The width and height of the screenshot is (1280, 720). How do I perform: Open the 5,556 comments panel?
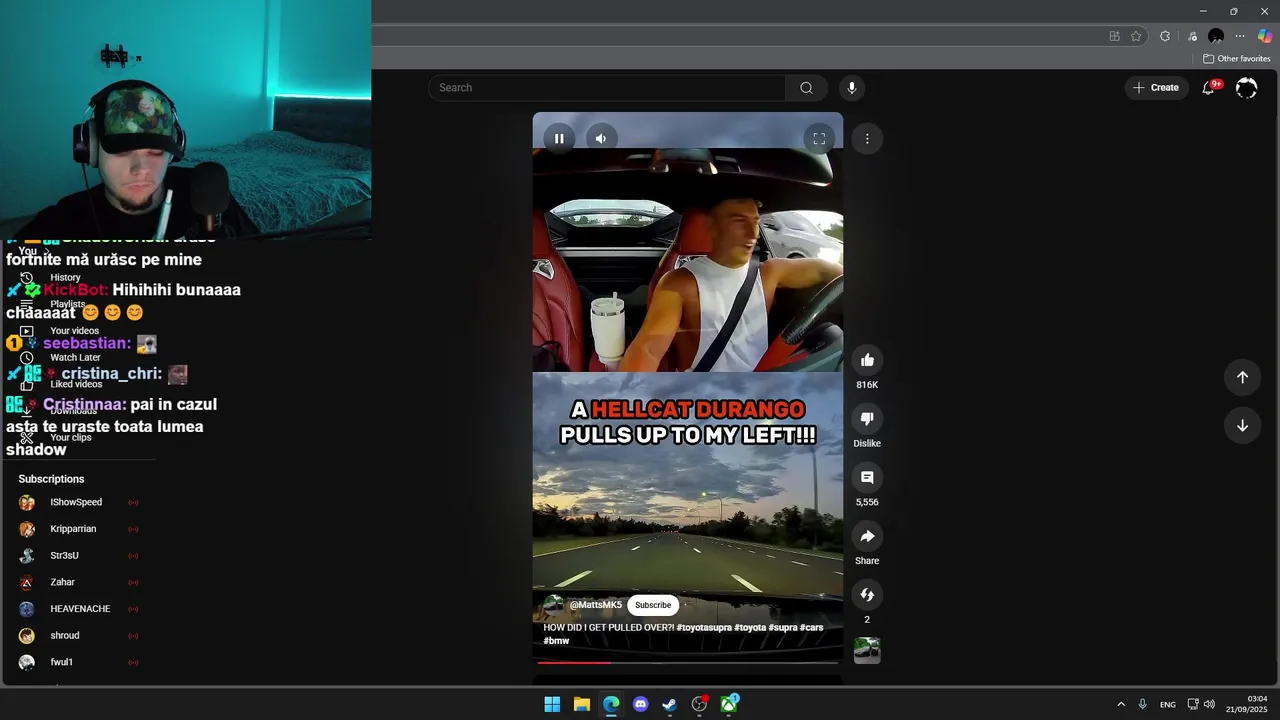(x=867, y=478)
